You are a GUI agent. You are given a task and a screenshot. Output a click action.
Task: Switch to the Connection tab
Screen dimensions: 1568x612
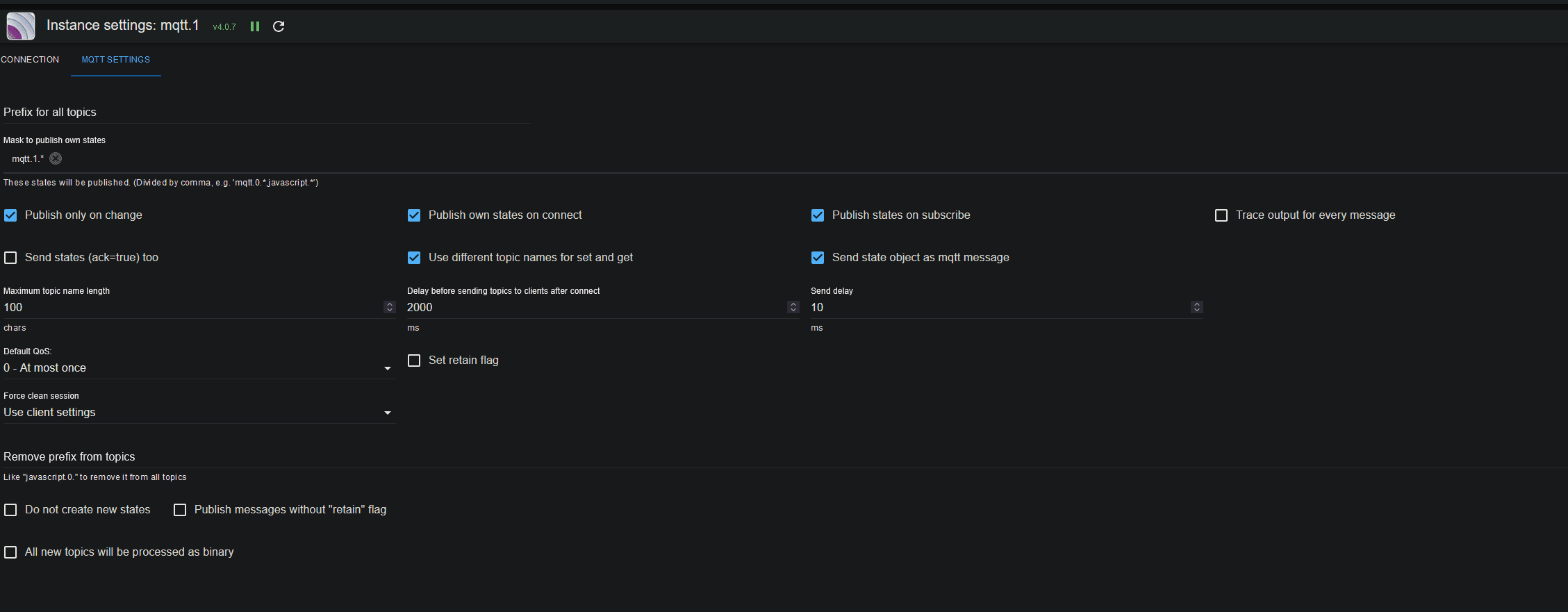tap(30, 60)
